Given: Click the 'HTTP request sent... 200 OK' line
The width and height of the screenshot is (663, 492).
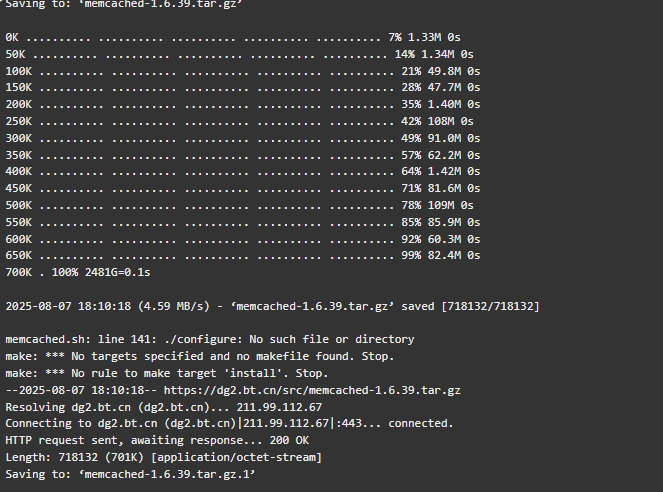Looking at the screenshot, I should click(x=157, y=440).
